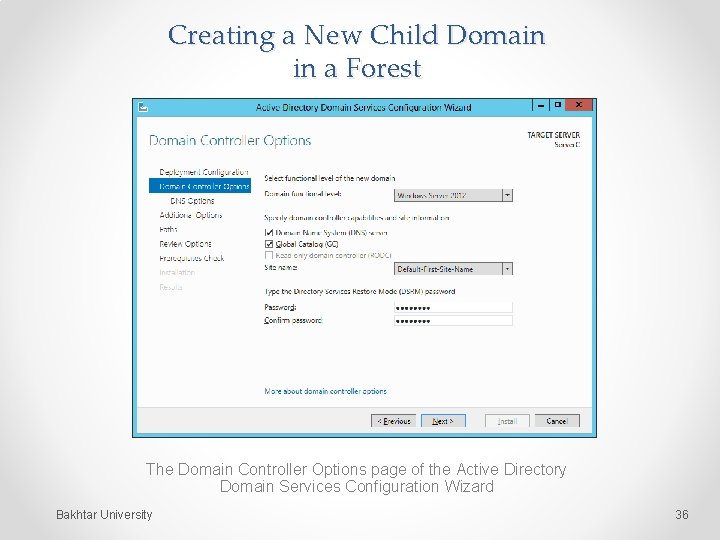Click the Previous button
This screenshot has height=540, width=720.
394,421
